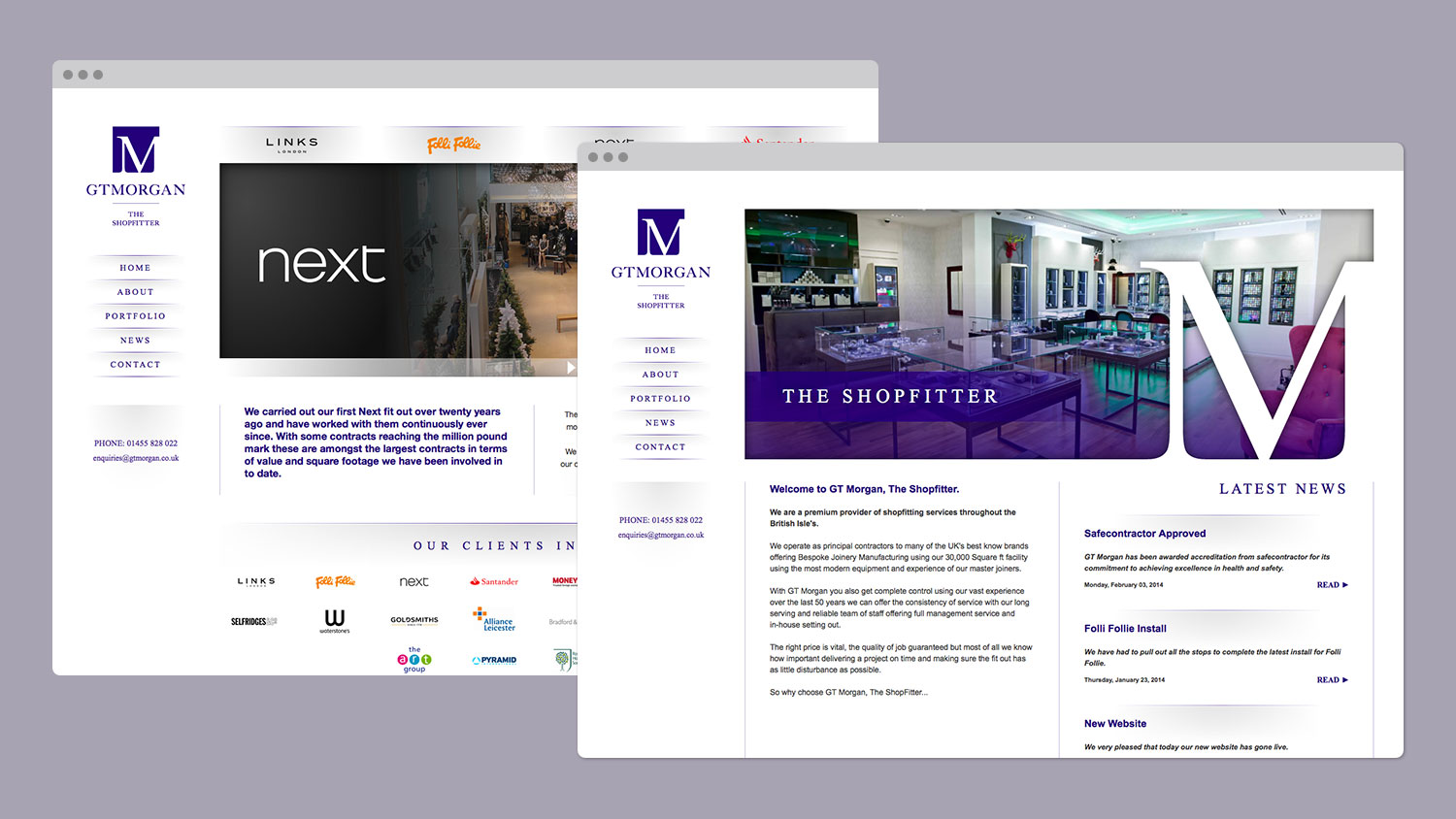The image size is (1456, 819).
Task: Open the Folli Follie Install news headline
Action: pyautogui.click(x=1126, y=629)
